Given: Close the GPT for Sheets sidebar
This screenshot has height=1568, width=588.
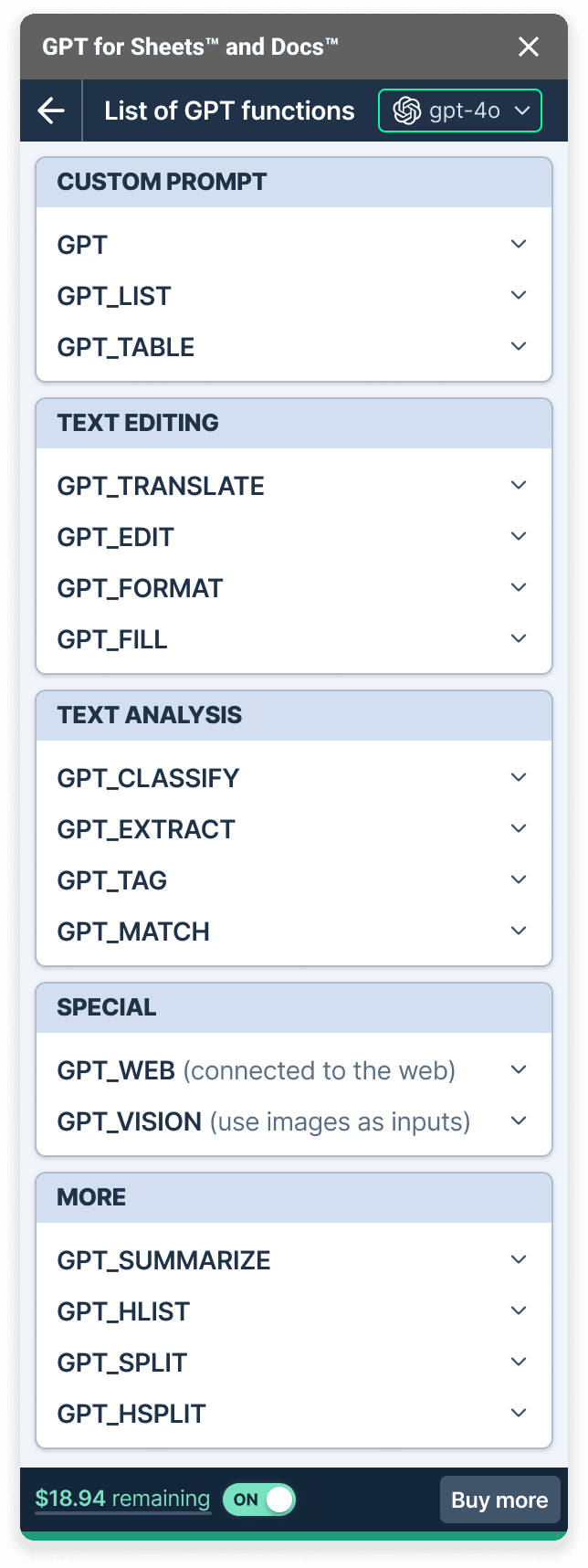Looking at the screenshot, I should point(529,47).
